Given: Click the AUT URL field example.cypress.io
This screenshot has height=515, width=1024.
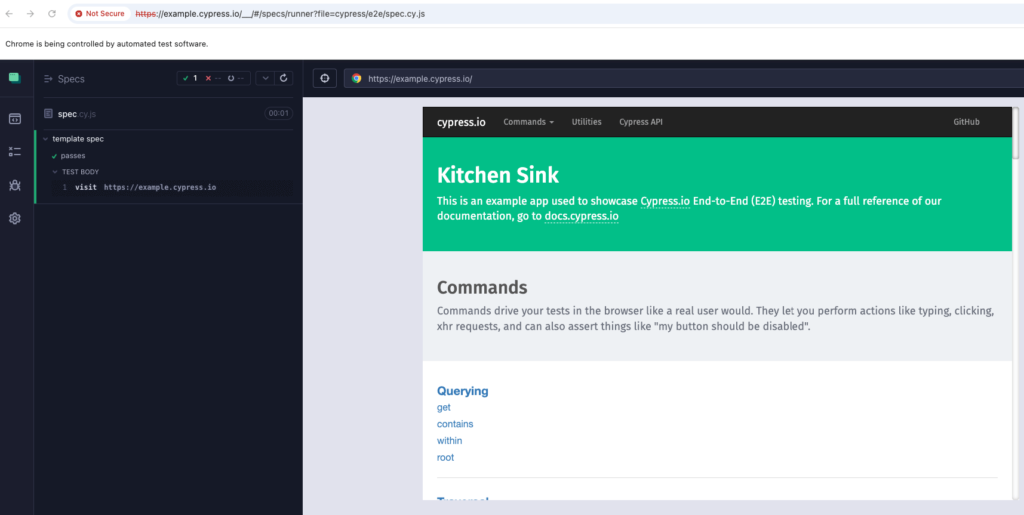Looking at the screenshot, I should 684,78.
